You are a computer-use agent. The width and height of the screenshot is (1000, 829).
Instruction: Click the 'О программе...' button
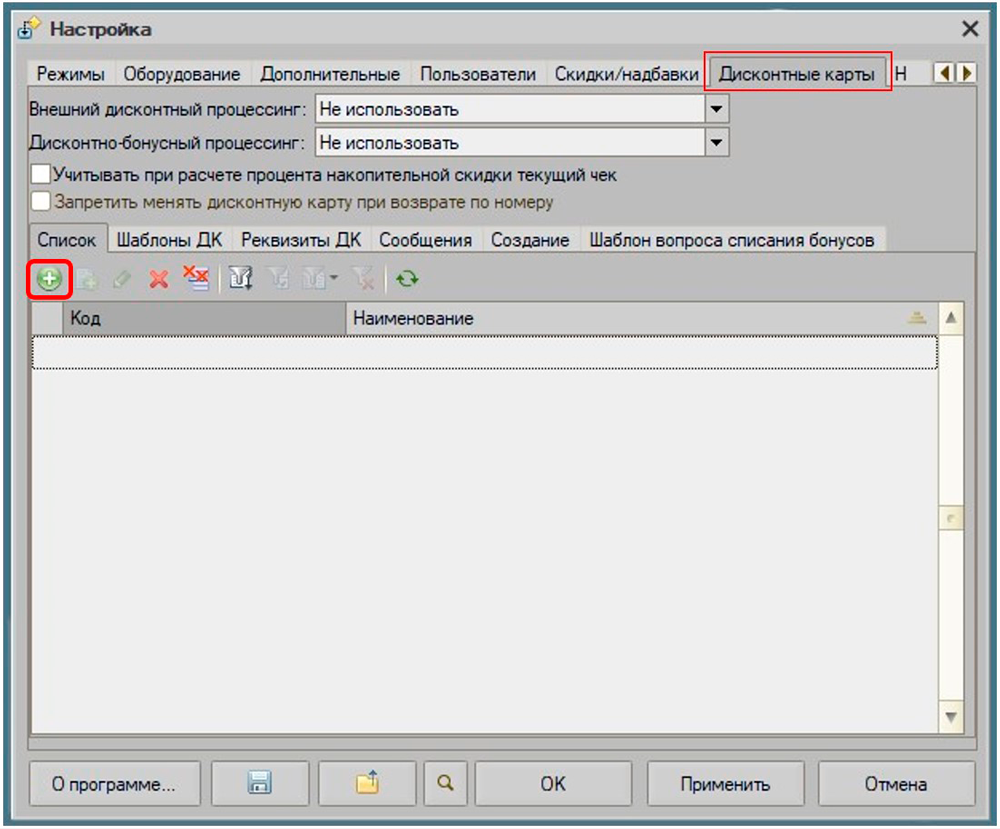pos(114,784)
